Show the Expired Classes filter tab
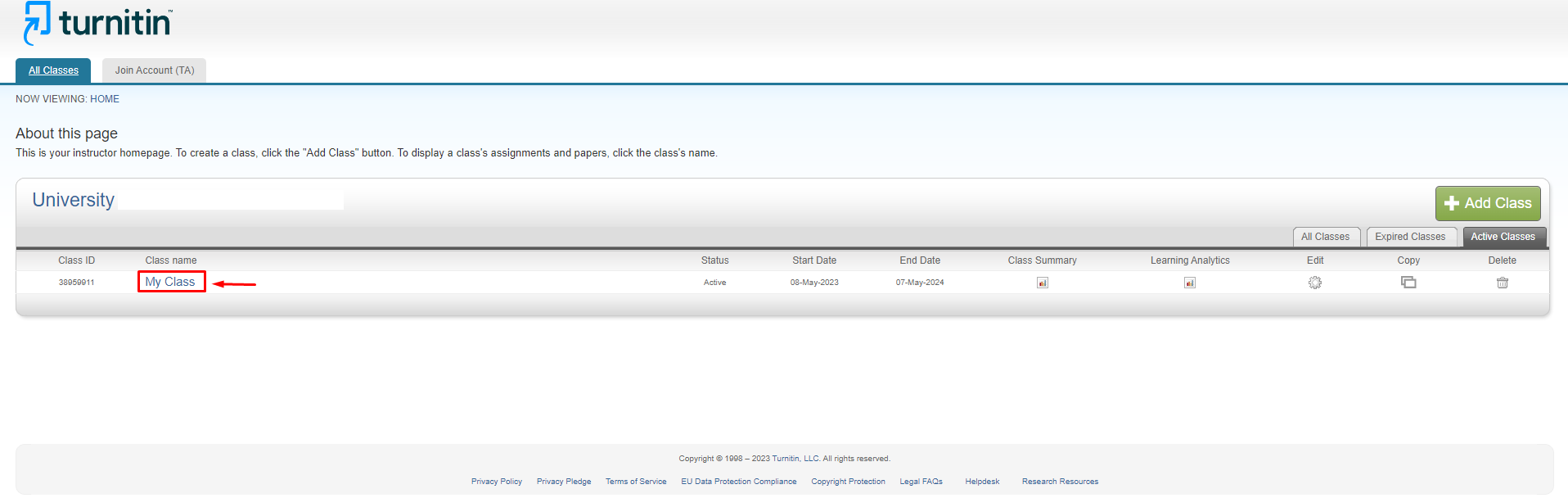The image size is (1568, 498). click(1410, 237)
